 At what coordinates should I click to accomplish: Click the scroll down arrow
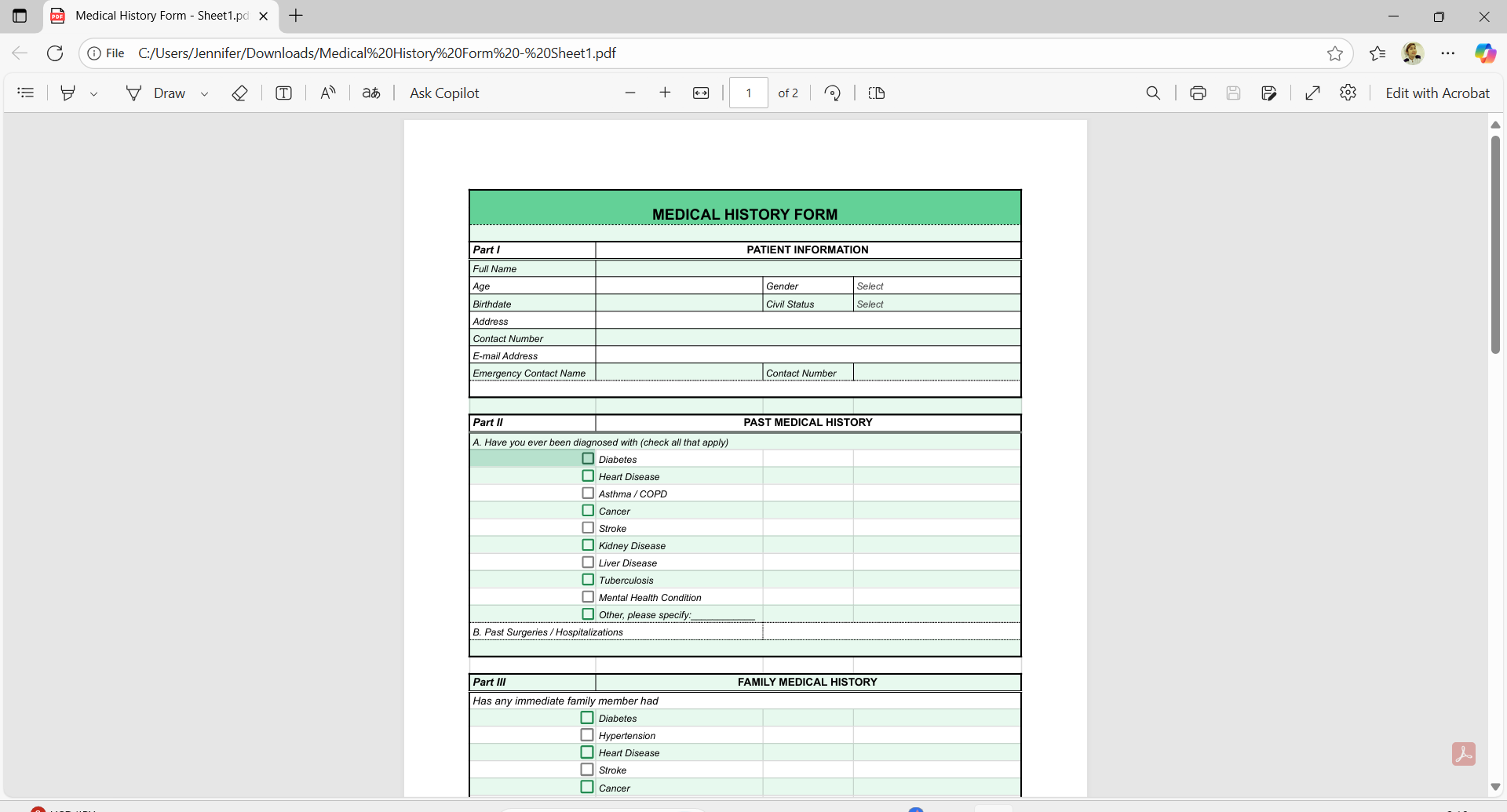click(x=1495, y=787)
